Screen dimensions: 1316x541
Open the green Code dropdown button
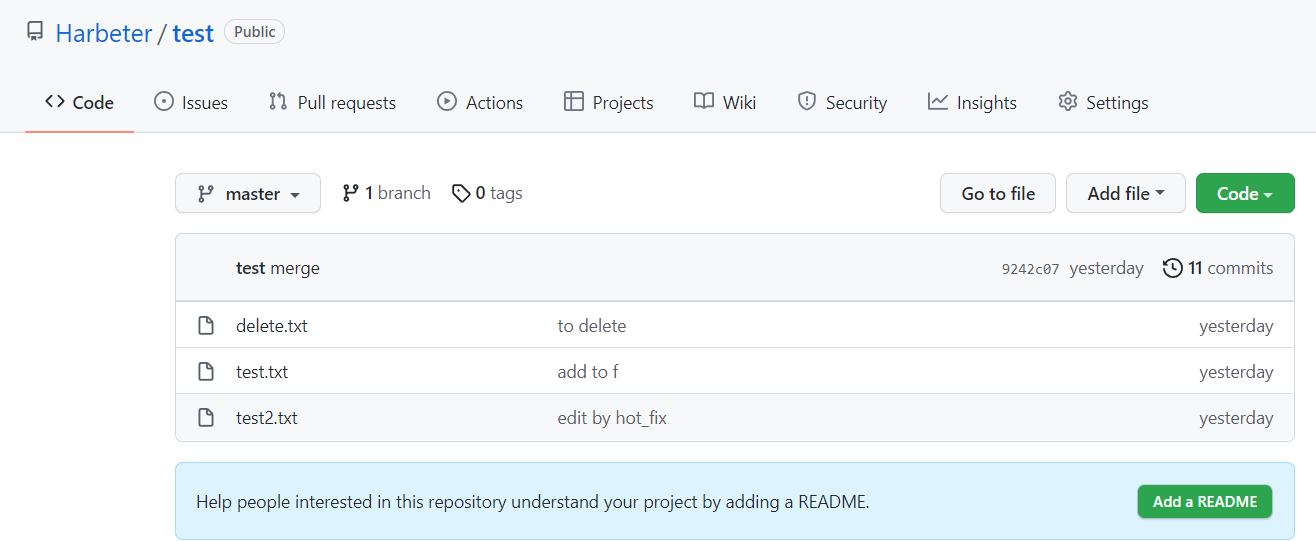[1245, 193]
